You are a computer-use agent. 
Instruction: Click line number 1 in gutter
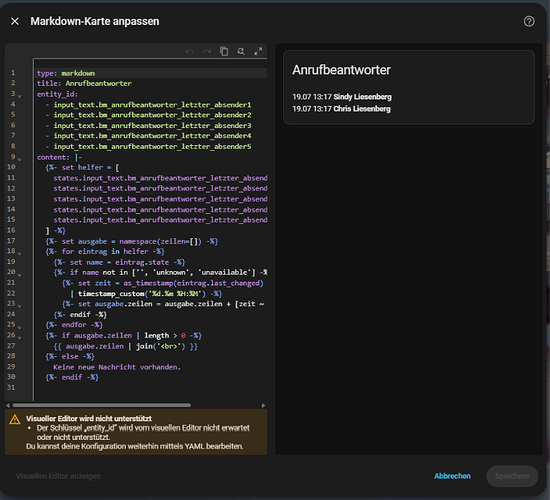[13, 73]
